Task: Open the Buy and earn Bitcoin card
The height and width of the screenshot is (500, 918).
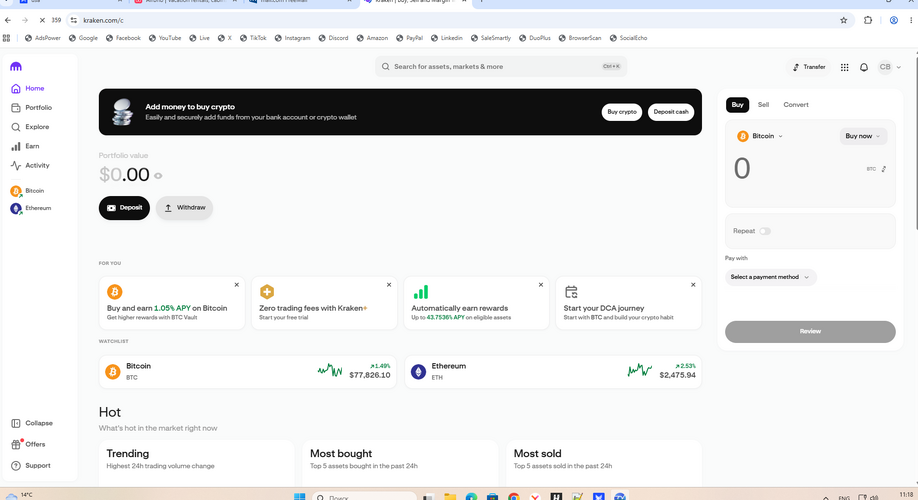Action: click(172, 303)
